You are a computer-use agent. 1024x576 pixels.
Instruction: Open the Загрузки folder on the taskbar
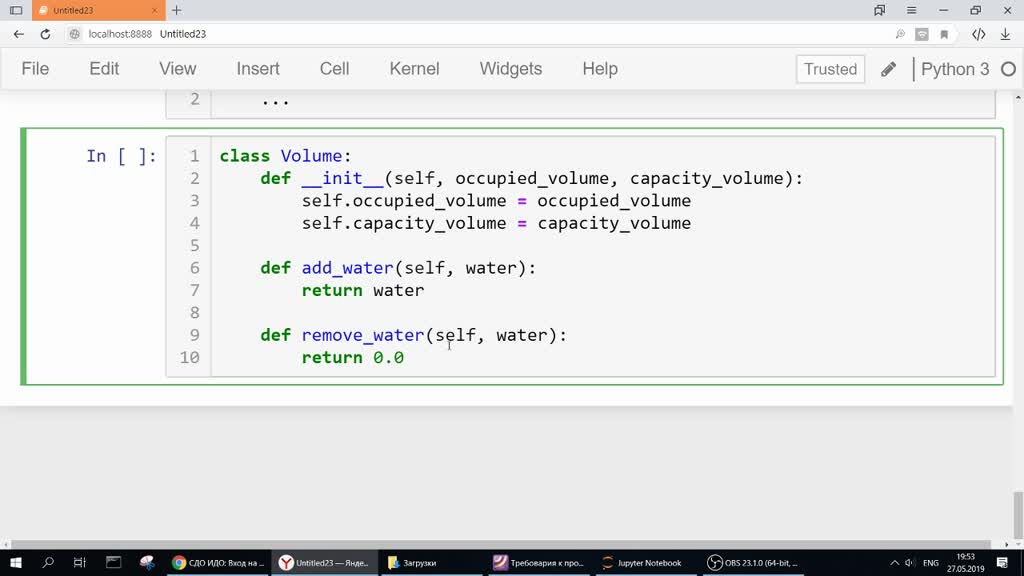pos(431,562)
